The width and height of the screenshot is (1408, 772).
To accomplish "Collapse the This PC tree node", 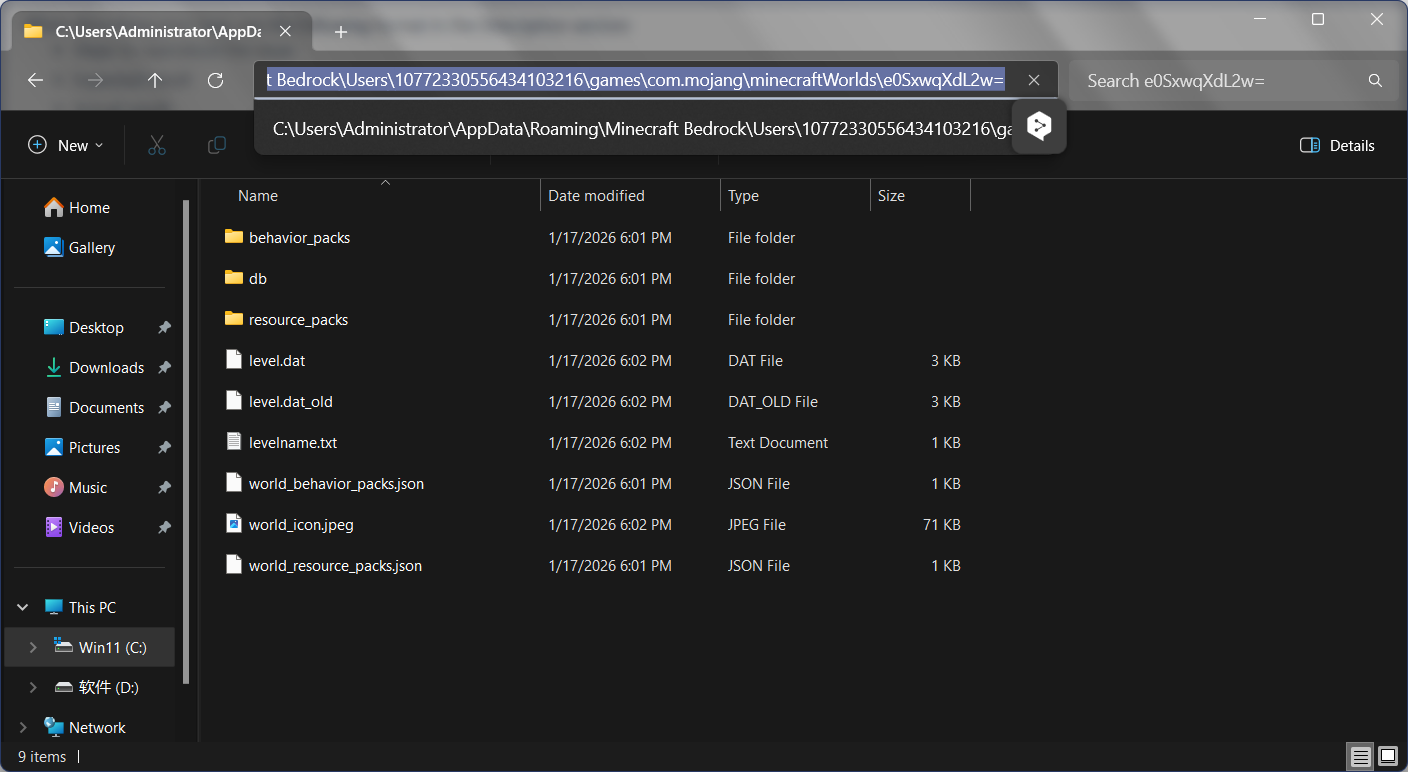I will tap(22, 608).
